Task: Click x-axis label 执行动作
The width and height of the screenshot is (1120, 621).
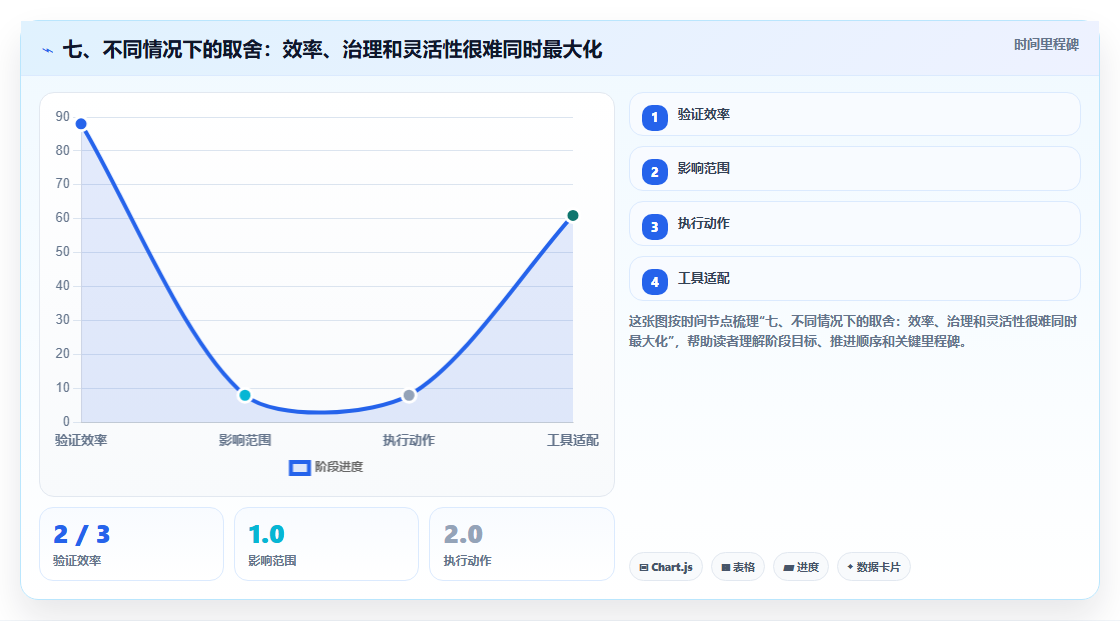Action: pos(409,440)
